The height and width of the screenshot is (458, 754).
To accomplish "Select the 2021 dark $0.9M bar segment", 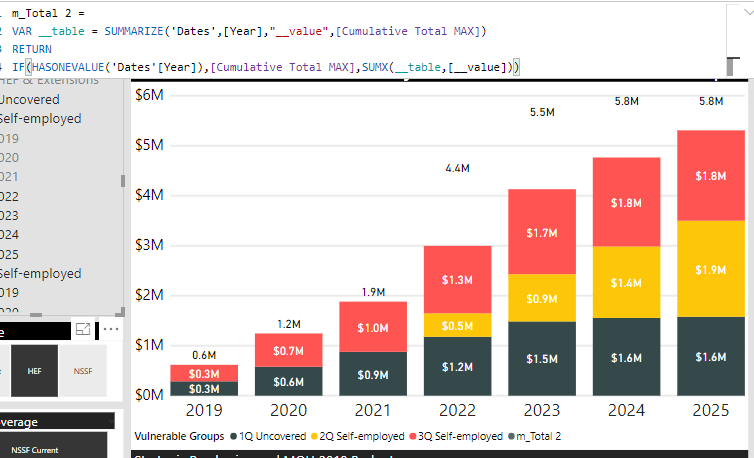I will 373,374.
